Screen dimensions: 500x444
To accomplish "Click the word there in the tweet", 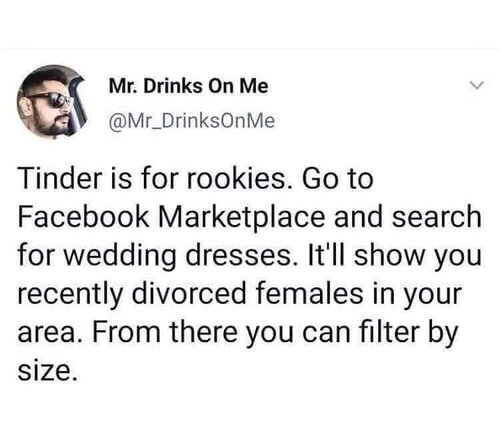I will point(204,332).
